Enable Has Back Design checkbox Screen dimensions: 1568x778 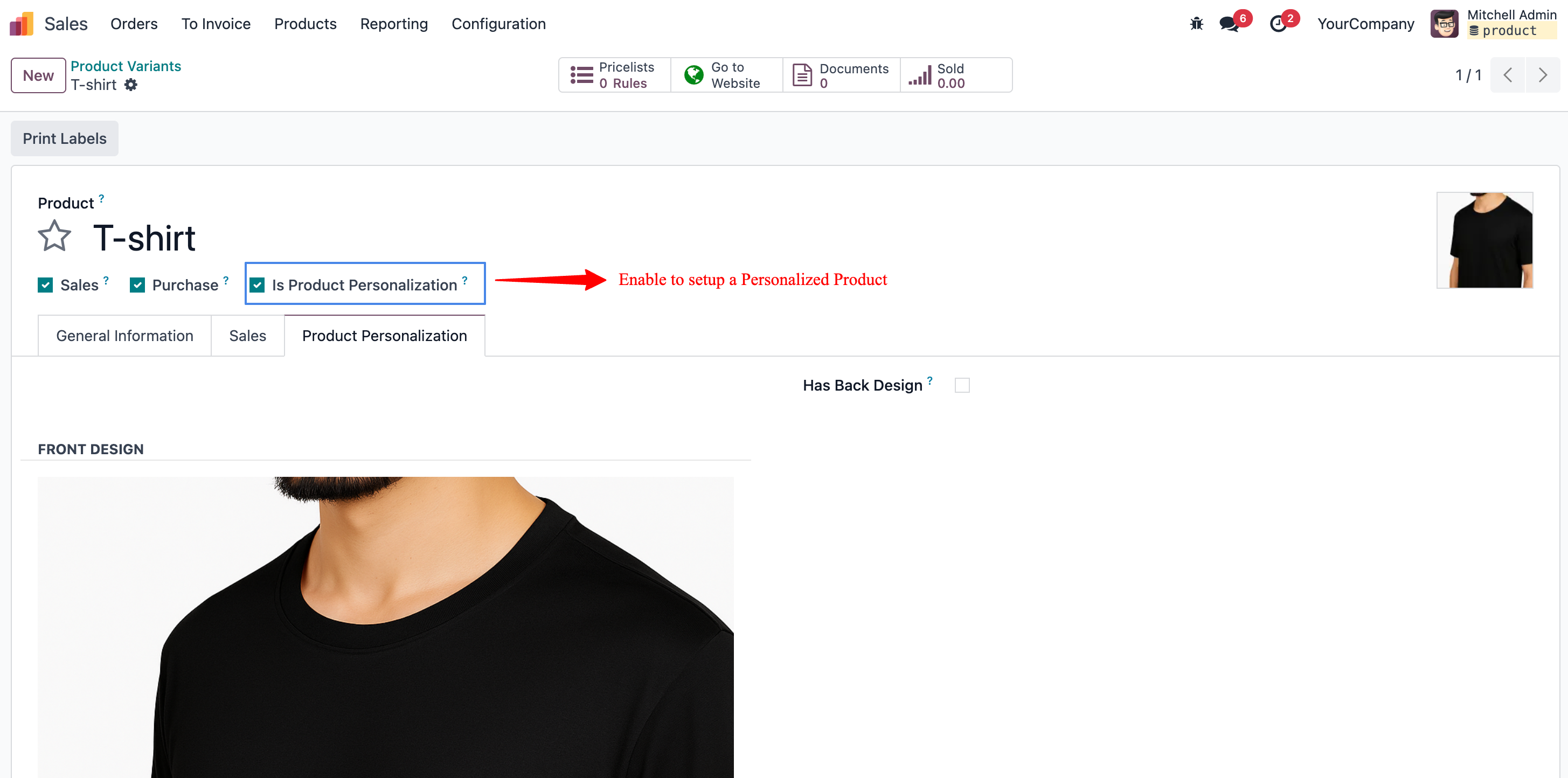(962, 385)
